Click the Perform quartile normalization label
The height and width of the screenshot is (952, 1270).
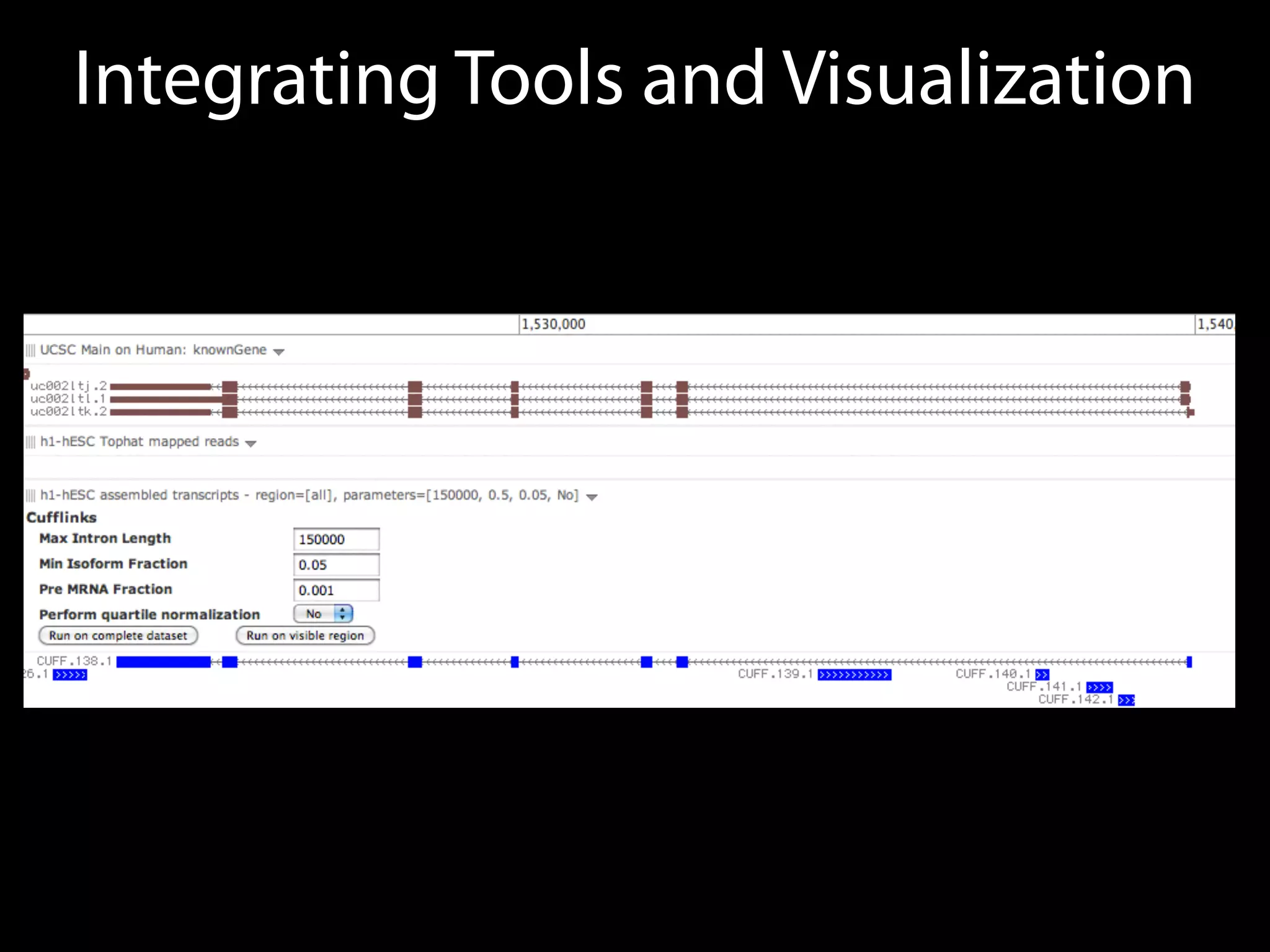coord(149,615)
